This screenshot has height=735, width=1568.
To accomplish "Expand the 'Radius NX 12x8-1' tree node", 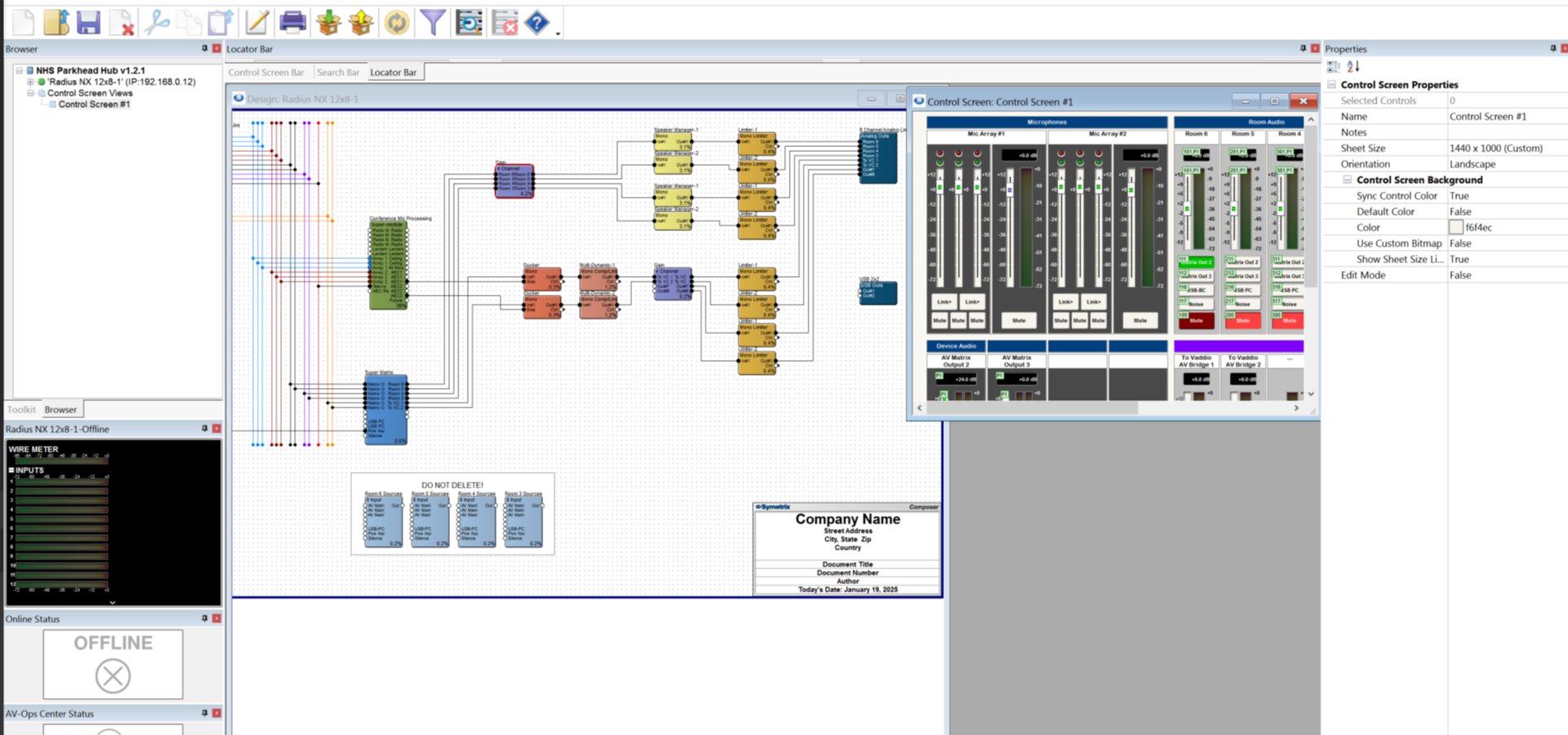I will click(x=31, y=82).
